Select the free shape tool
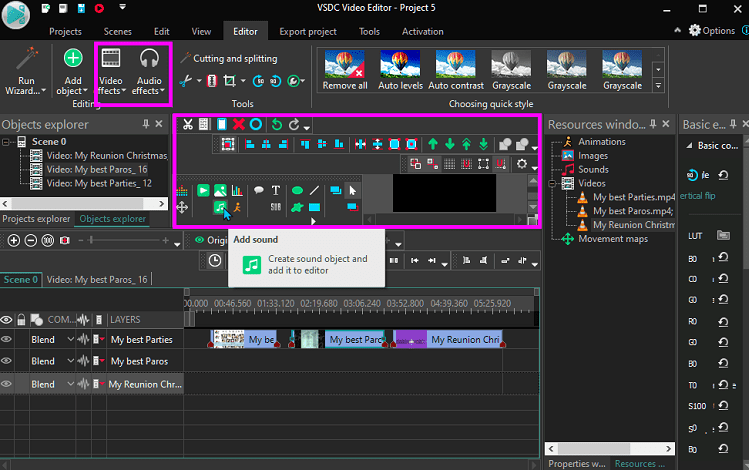Screen dimensions: 749x470 (297, 207)
